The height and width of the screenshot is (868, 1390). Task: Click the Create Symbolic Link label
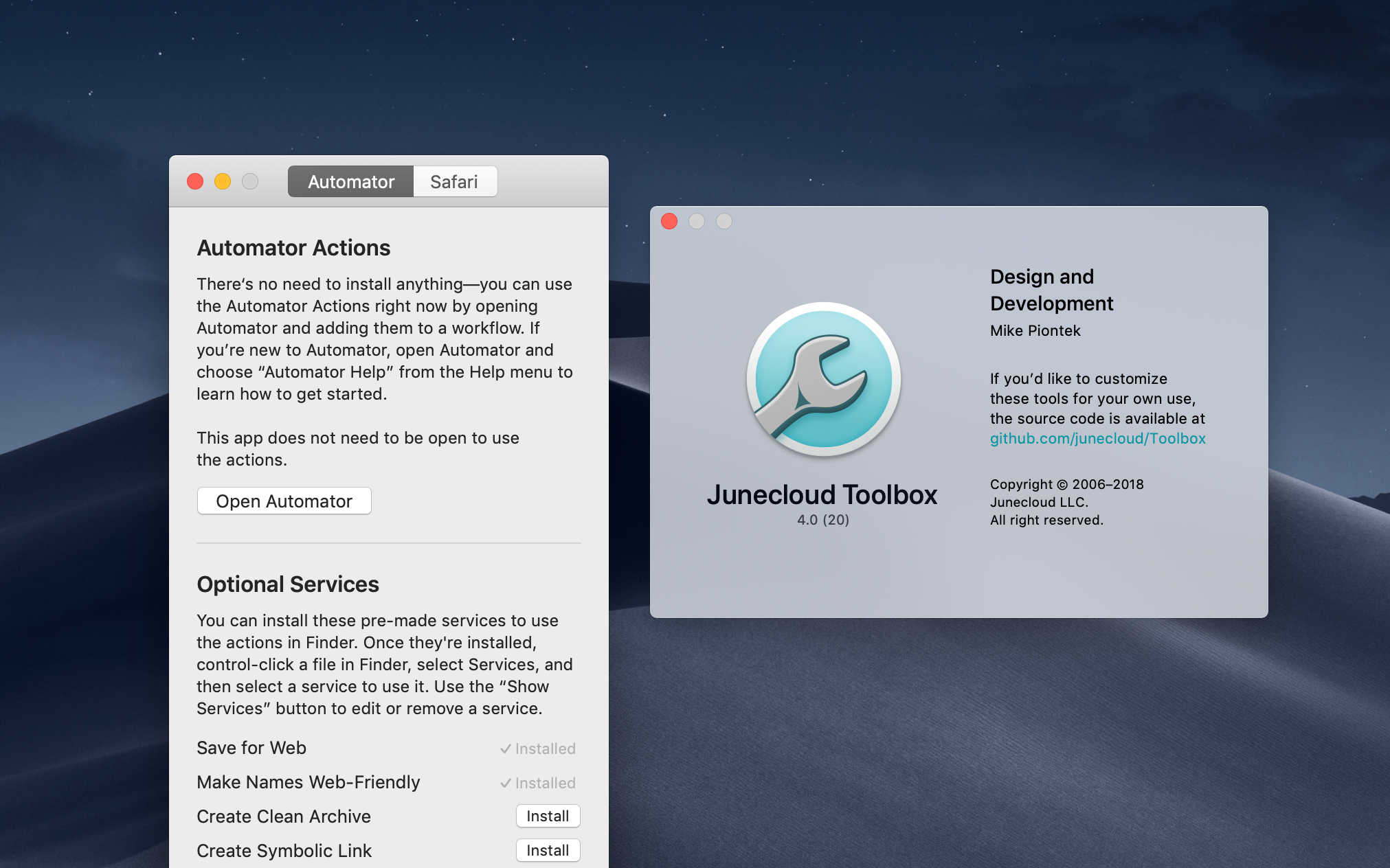pos(284,851)
